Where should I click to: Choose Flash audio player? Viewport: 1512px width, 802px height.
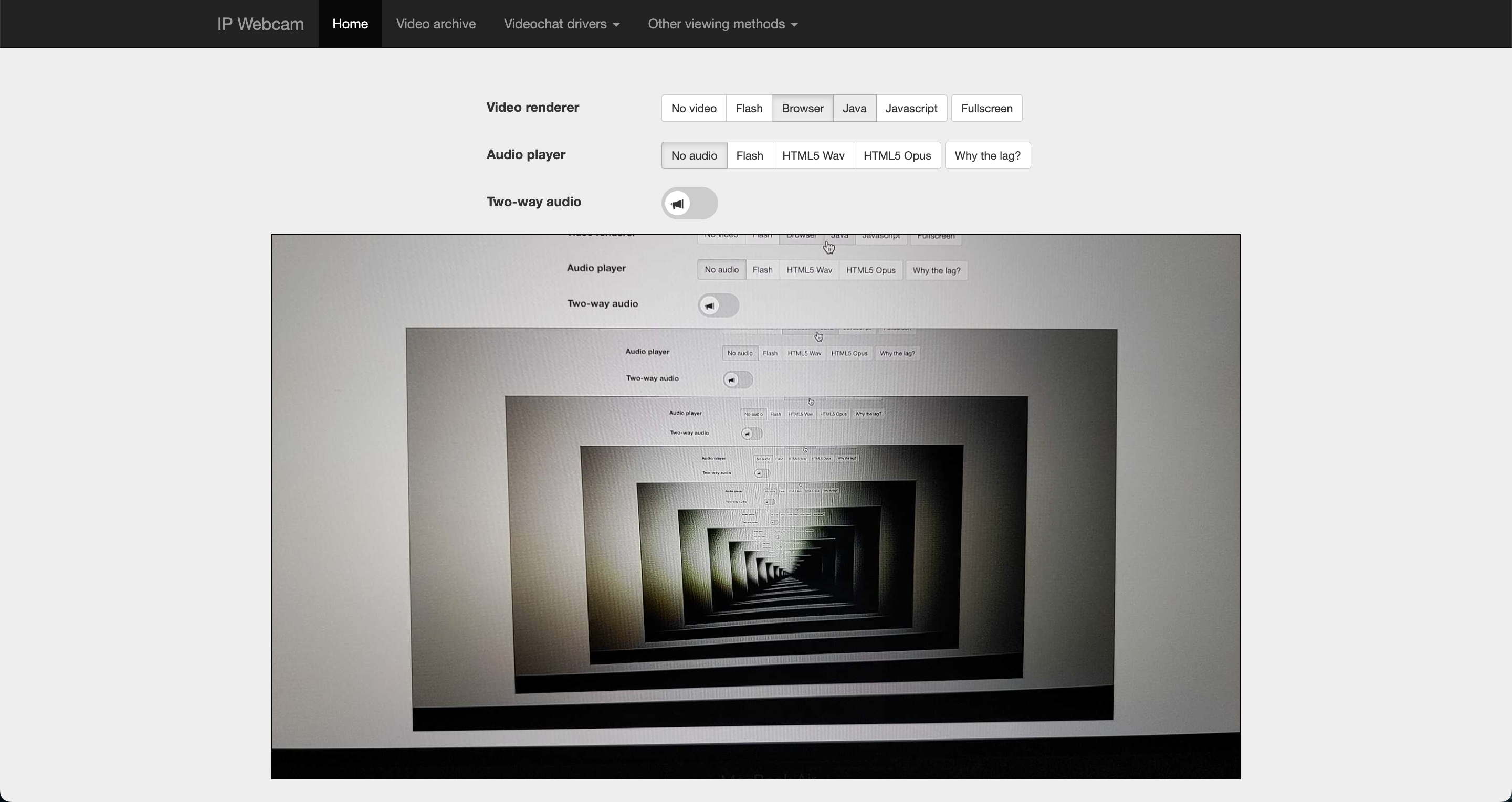(749, 155)
